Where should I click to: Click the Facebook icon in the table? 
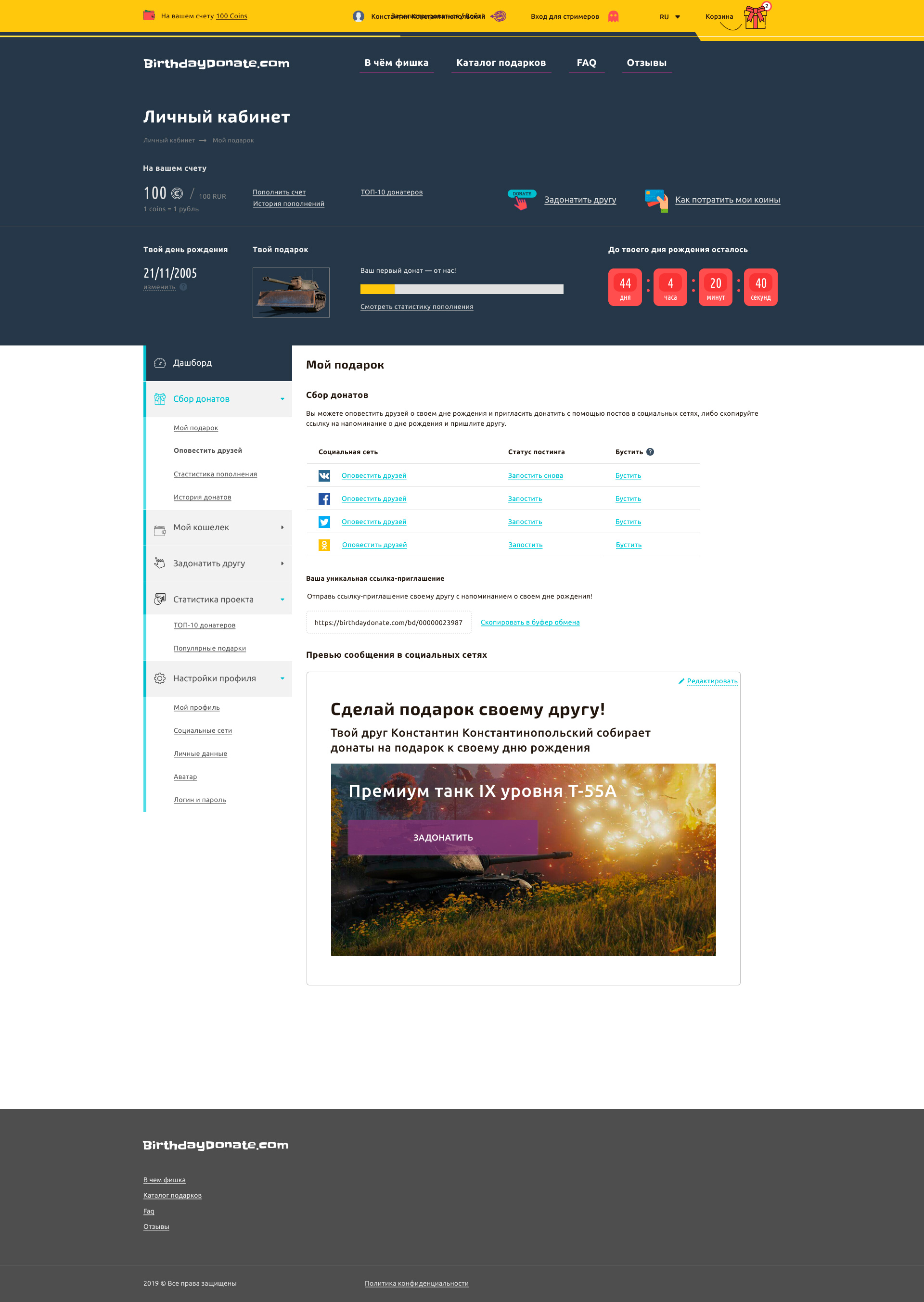(x=324, y=499)
